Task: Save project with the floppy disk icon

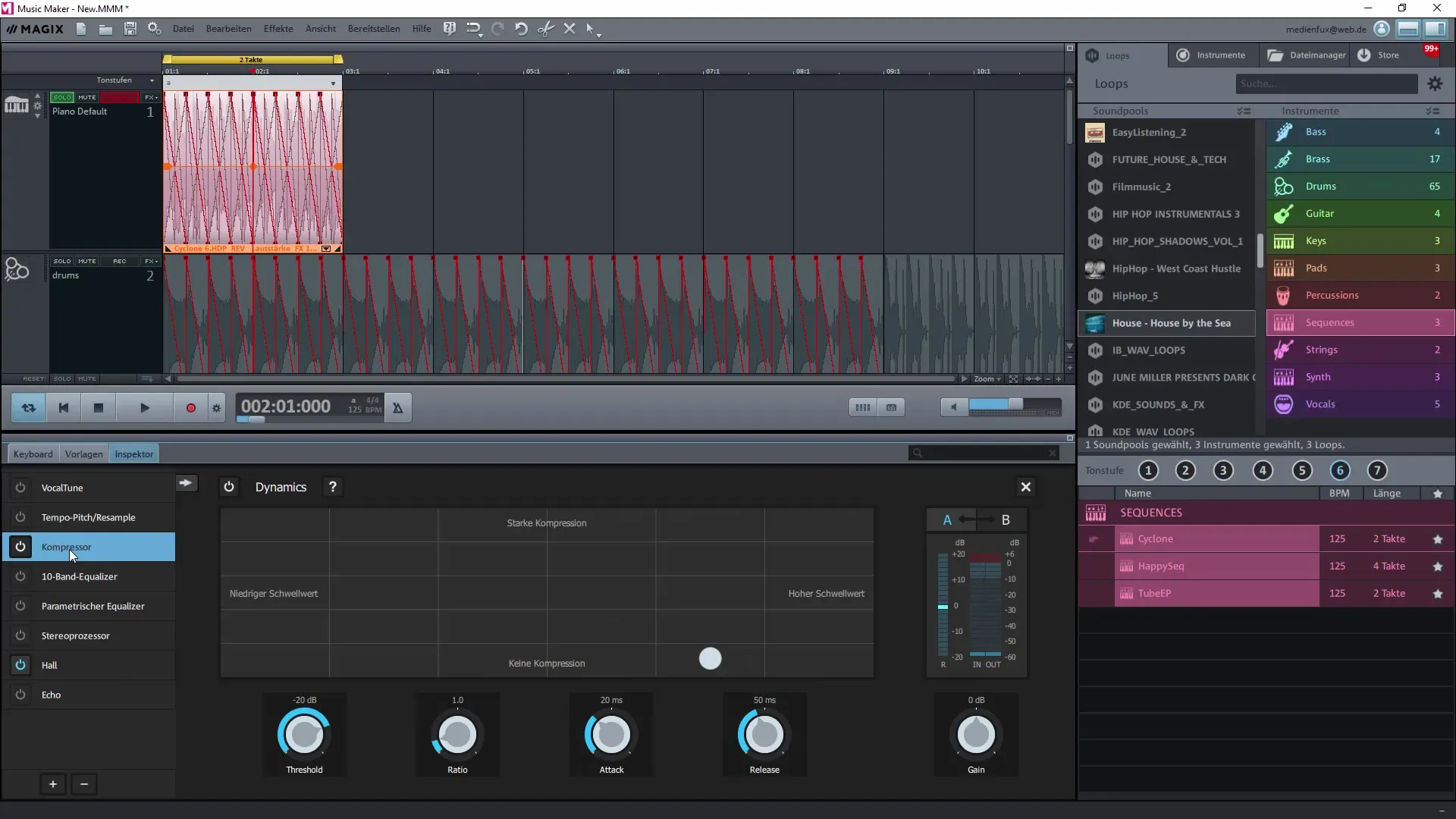Action: point(130,29)
